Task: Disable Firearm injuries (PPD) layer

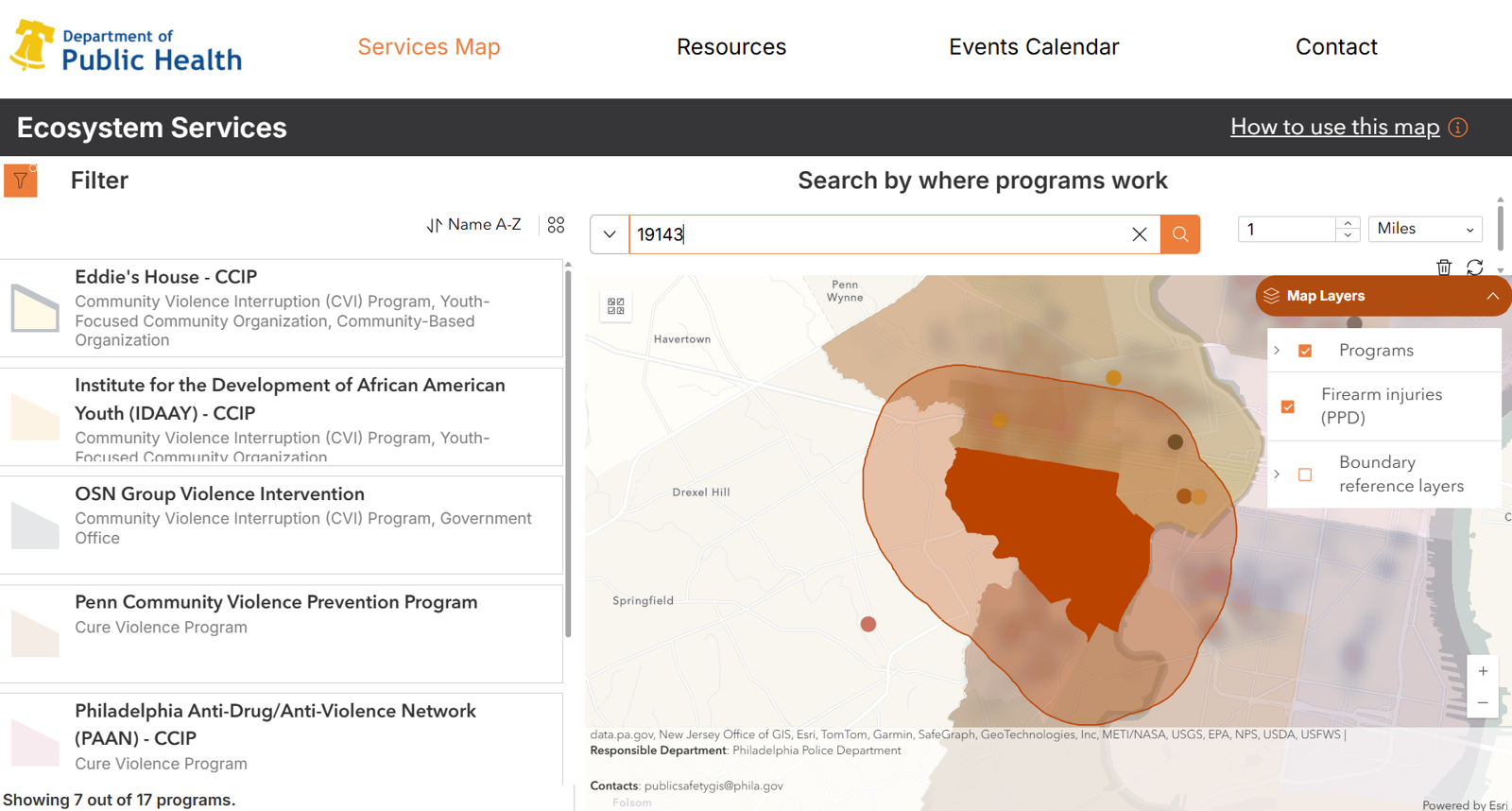Action: coord(1287,406)
